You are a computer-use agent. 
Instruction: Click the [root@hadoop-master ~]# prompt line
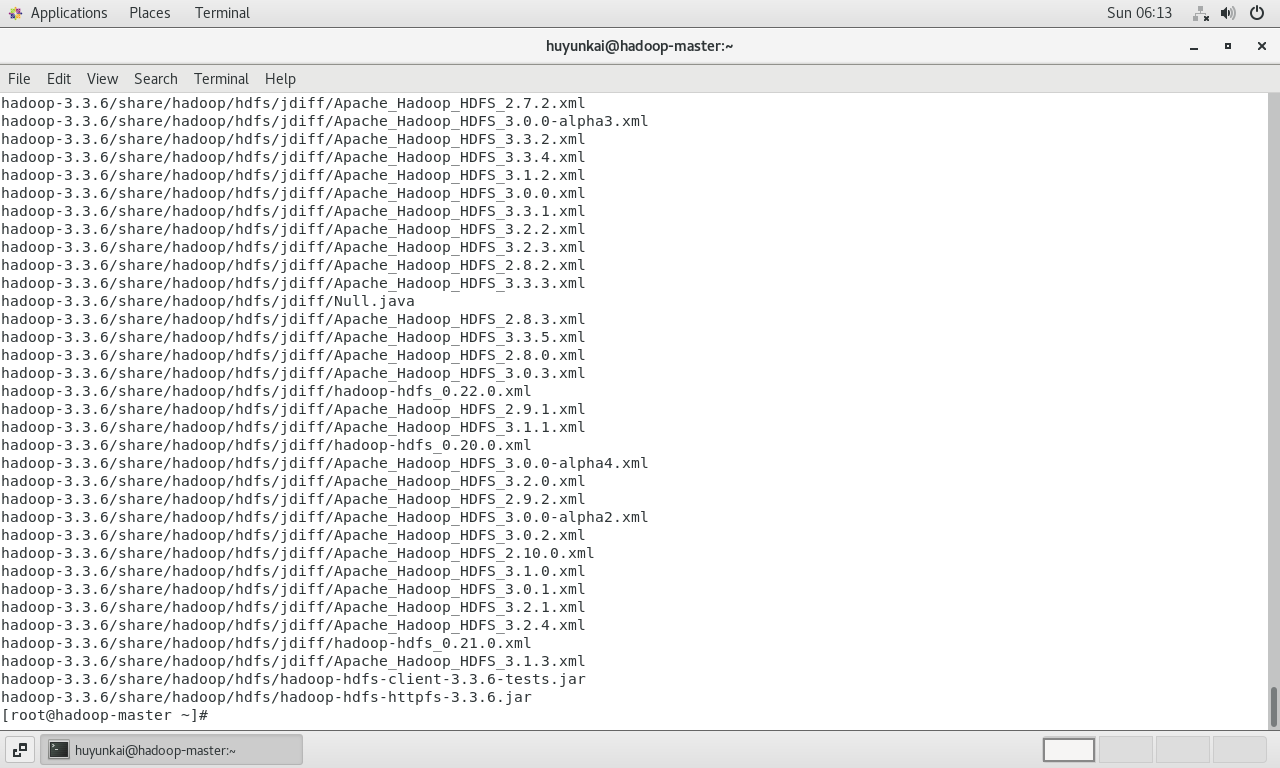coord(104,715)
